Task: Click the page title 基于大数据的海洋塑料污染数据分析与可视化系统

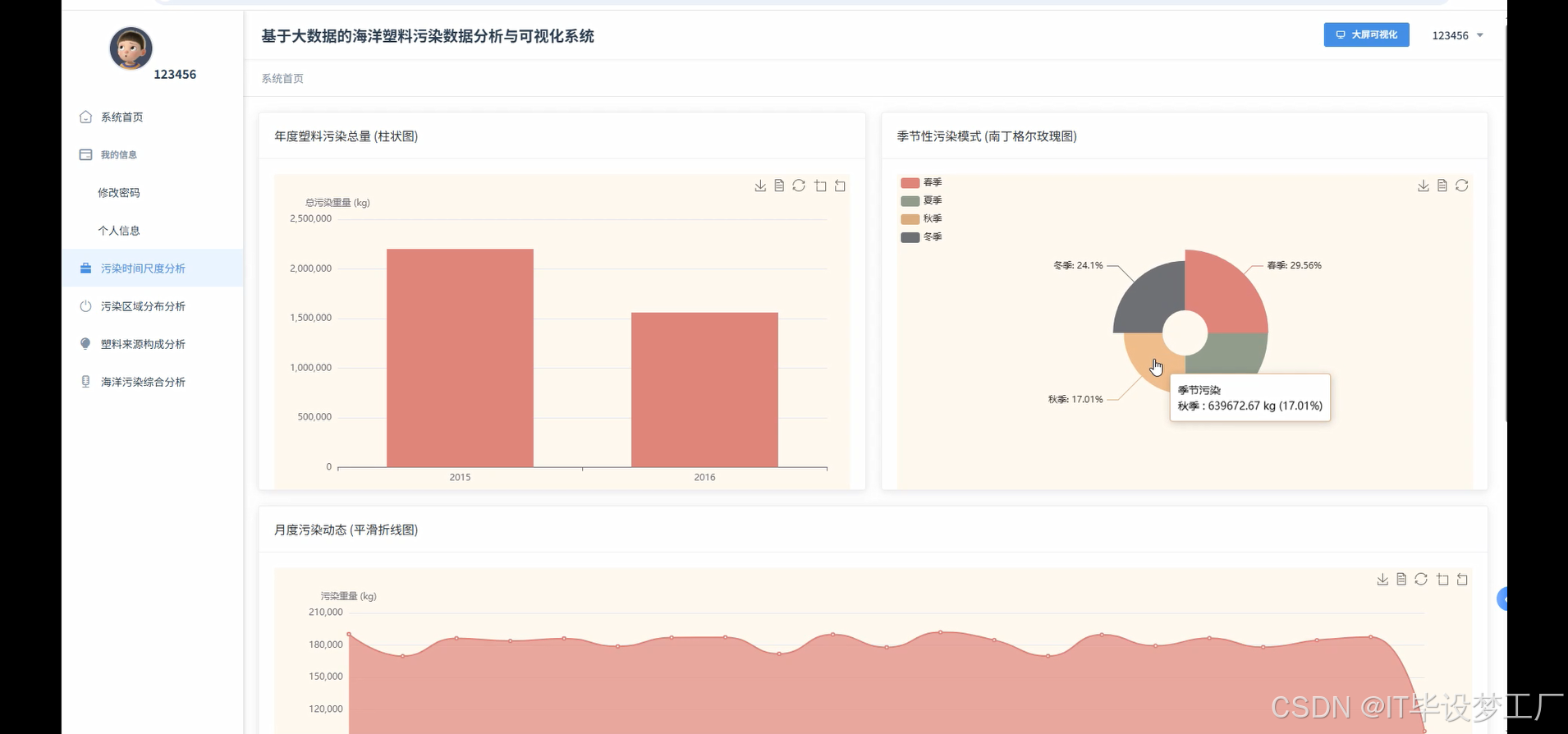Action: pyautogui.click(x=428, y=36)
